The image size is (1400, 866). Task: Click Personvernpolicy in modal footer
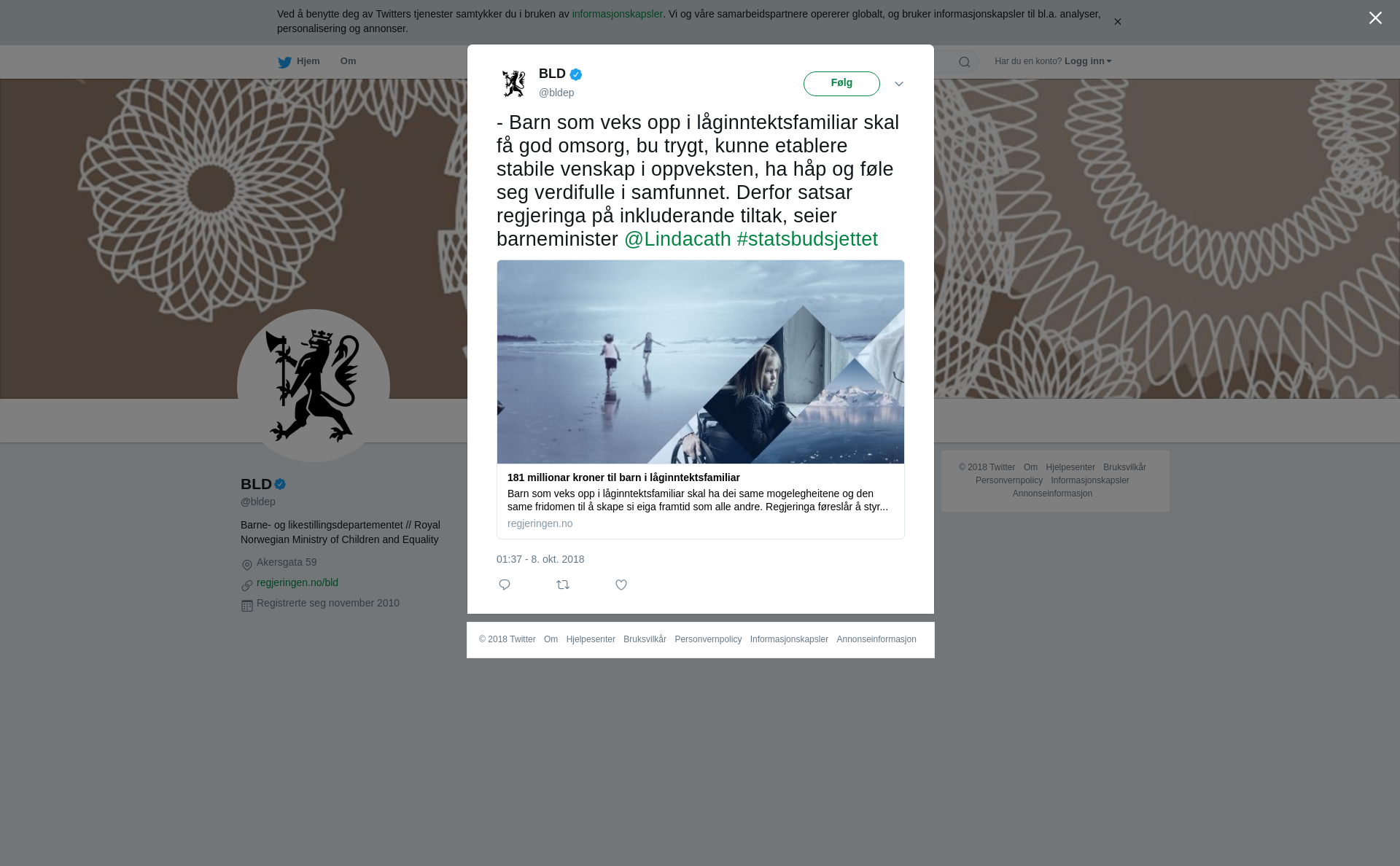(708, 639)
